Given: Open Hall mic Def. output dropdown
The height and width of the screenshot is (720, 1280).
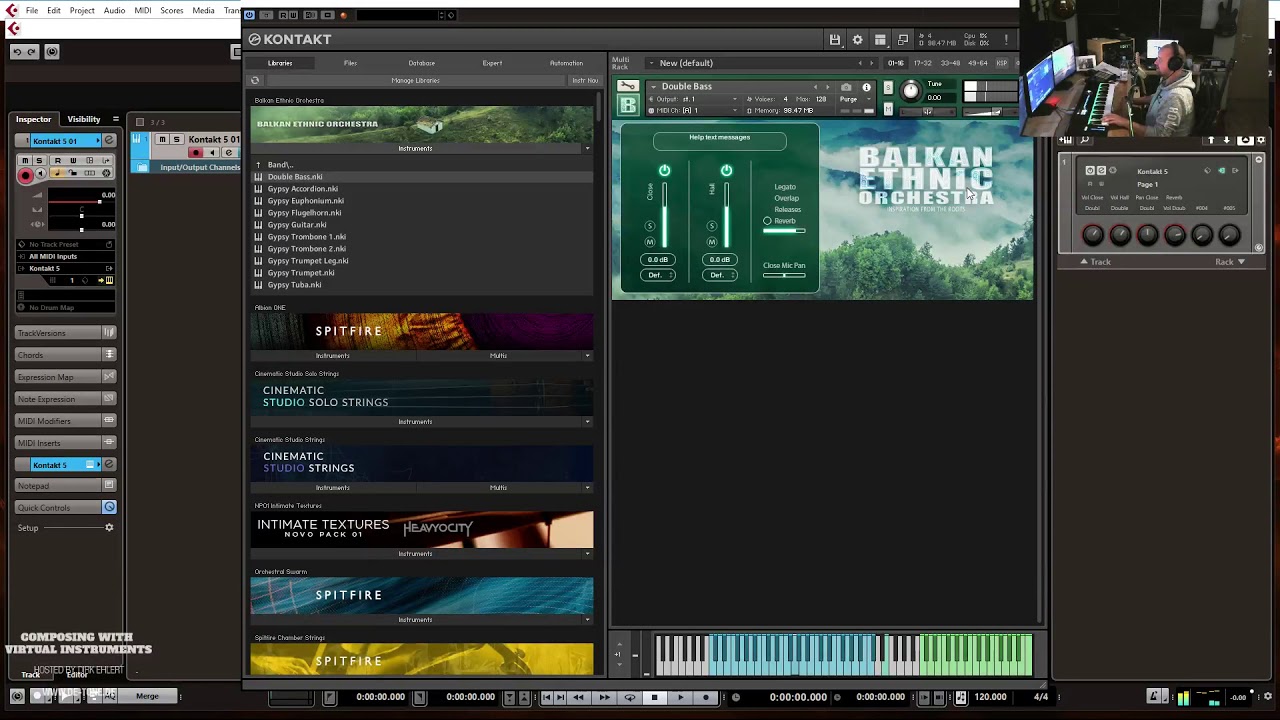Looking at the screenshot, I should coord(720,275).
